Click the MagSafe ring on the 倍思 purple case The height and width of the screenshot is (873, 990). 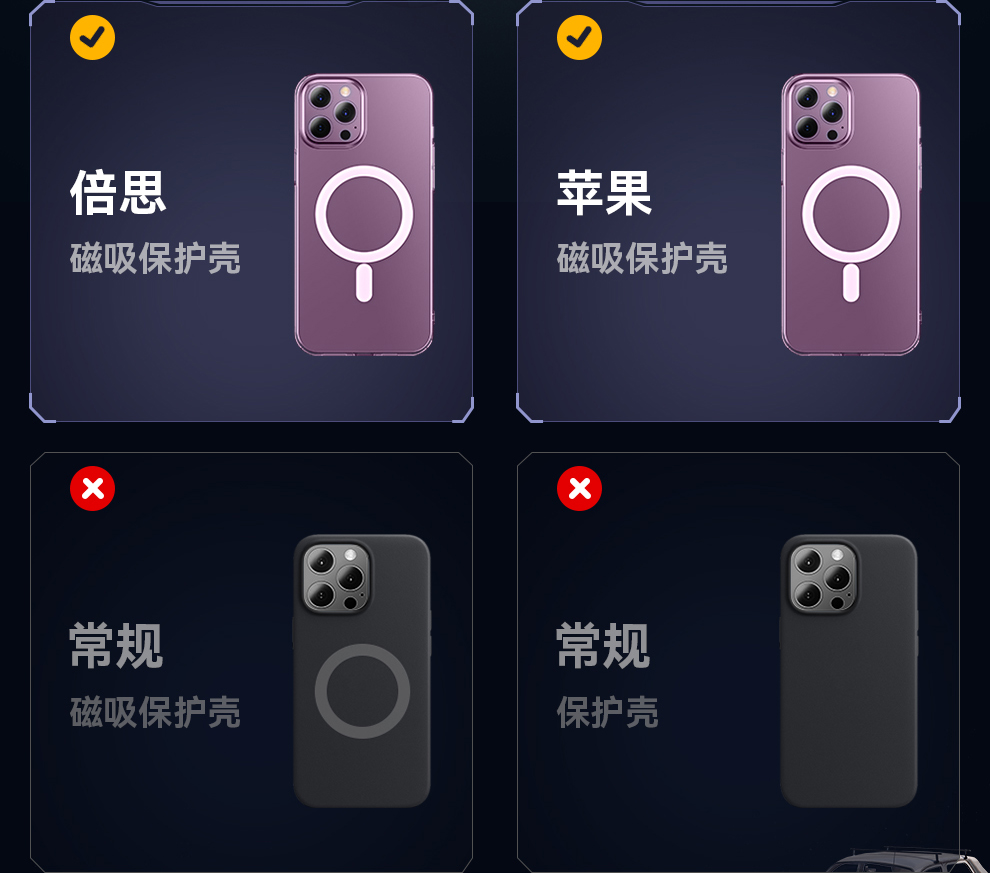364,214
